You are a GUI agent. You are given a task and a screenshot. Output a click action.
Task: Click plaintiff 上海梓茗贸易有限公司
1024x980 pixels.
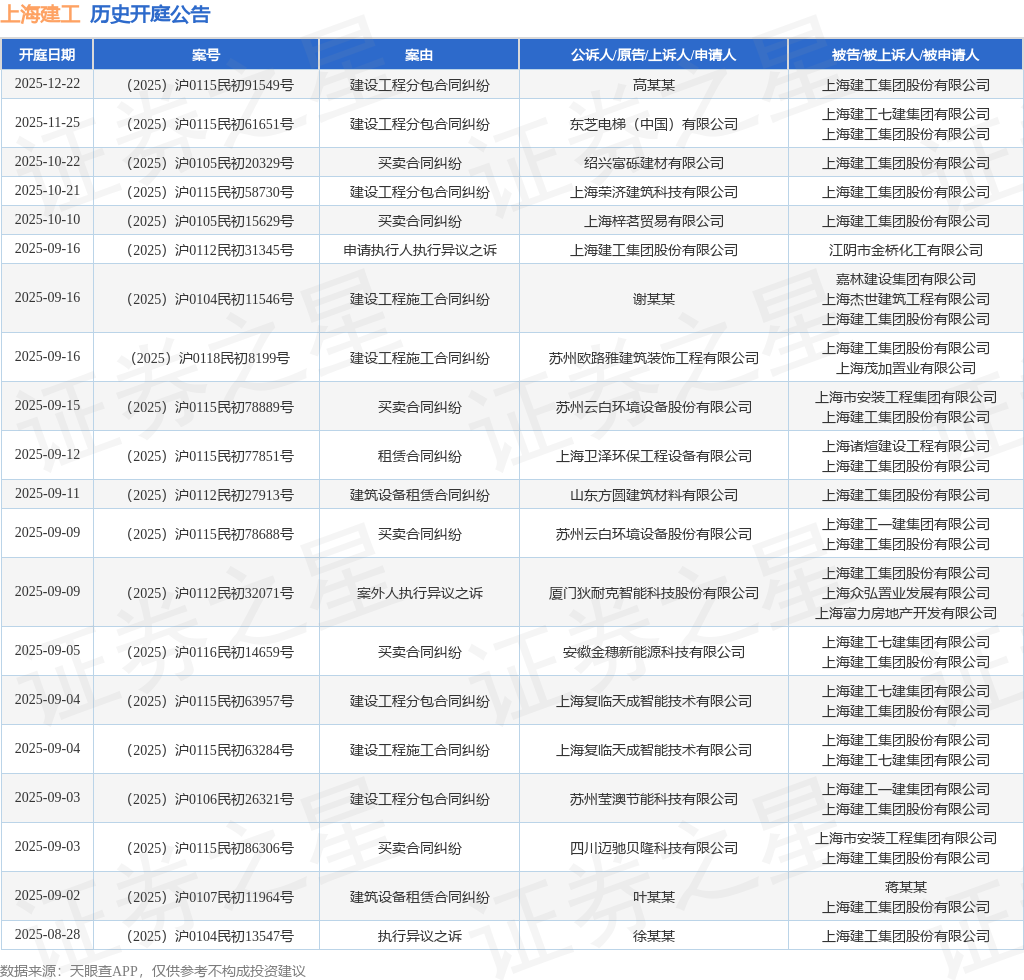tap(654, 221)
